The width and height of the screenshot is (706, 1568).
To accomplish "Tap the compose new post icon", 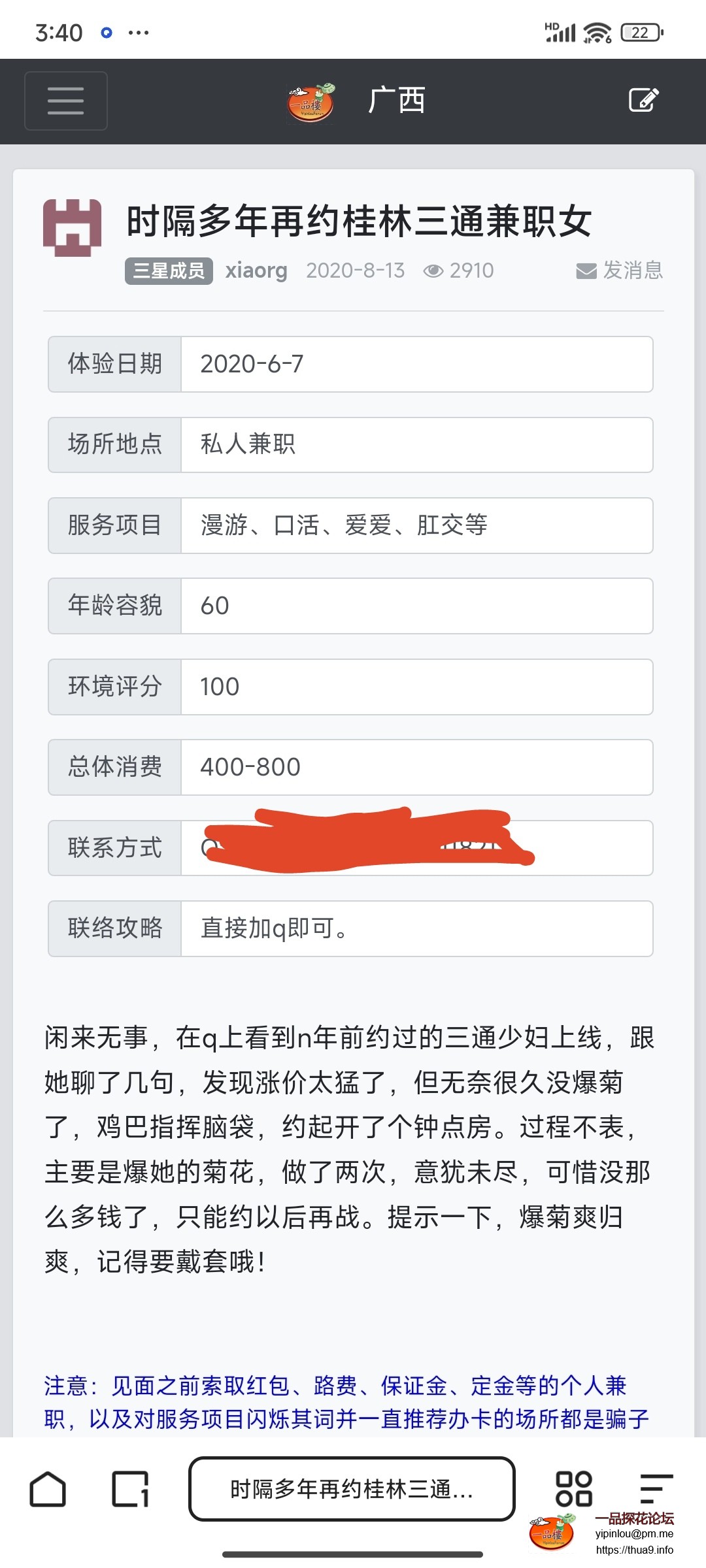I will pyautogui.click(x=643, y=101).
